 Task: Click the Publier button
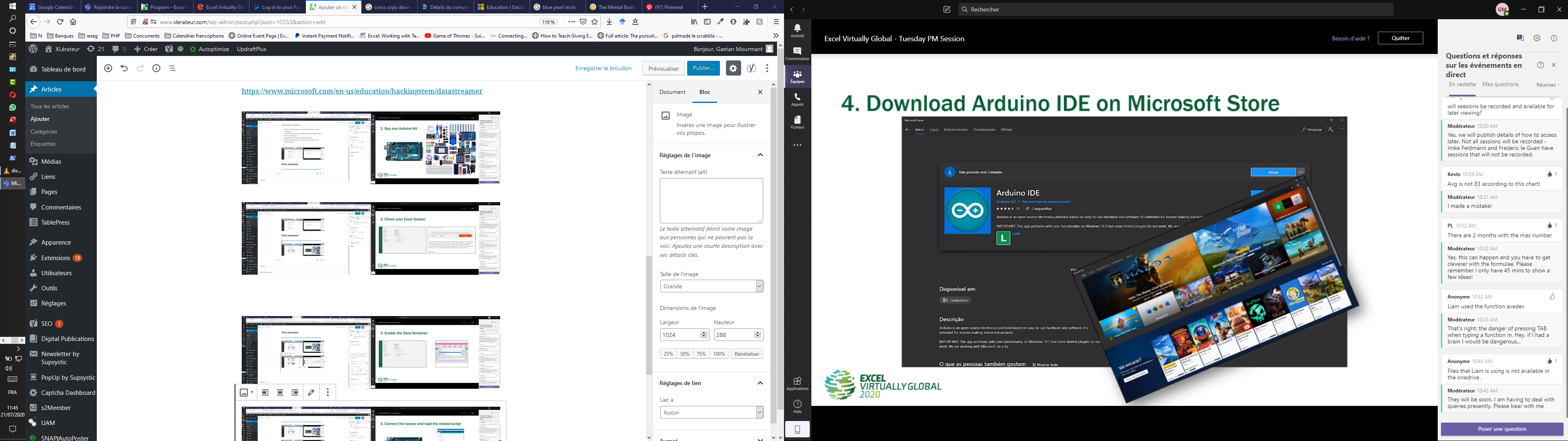(703, 68)
